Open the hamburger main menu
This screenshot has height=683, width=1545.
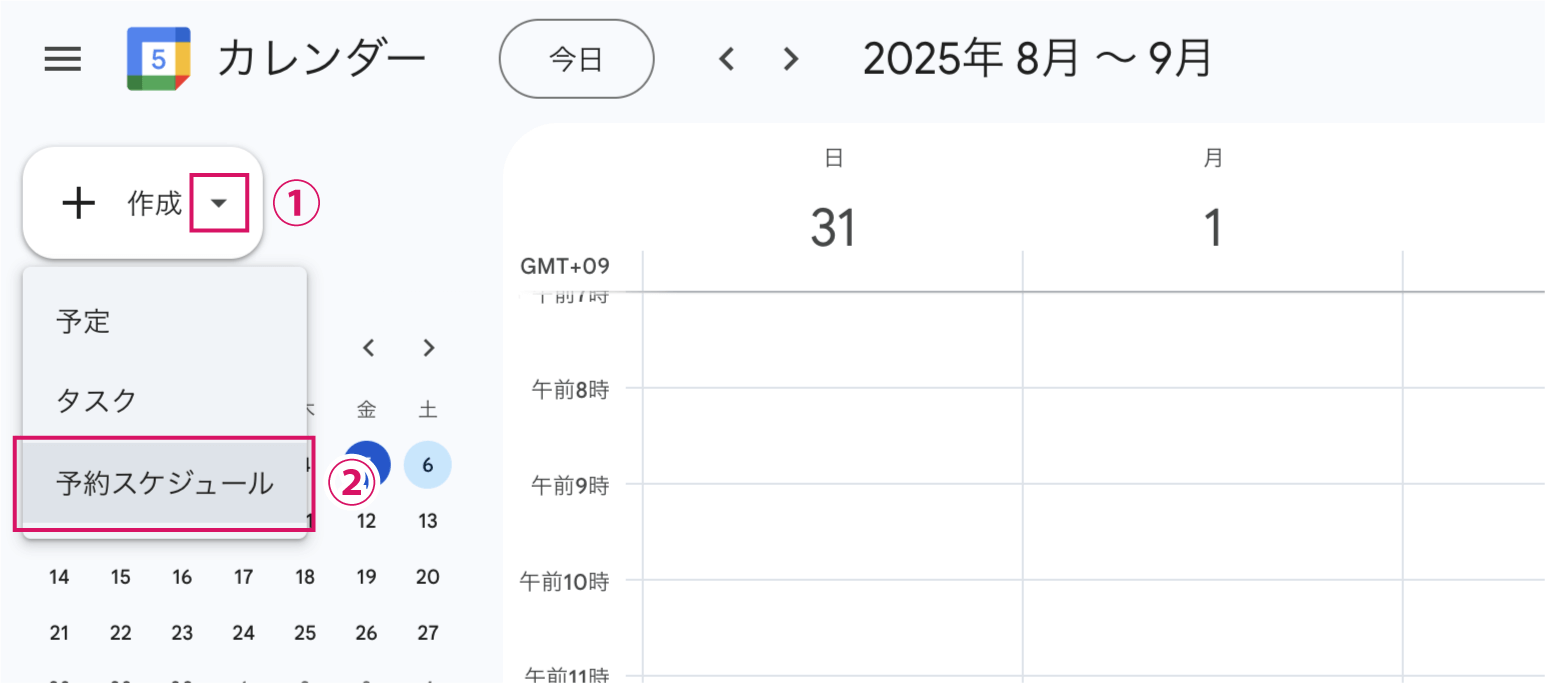click(x=62, y=59)
